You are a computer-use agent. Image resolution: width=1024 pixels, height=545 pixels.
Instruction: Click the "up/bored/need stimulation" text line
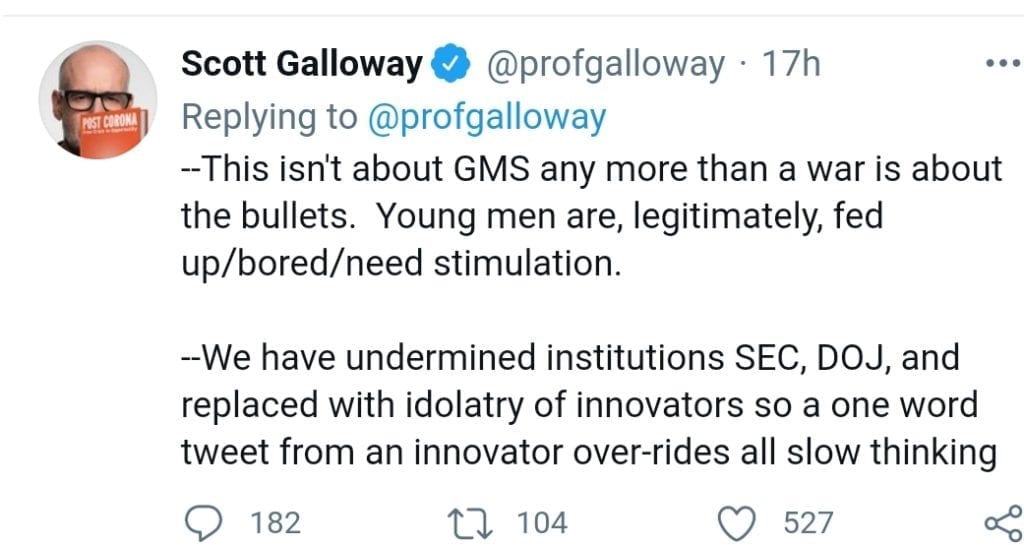tap(402, 264)
